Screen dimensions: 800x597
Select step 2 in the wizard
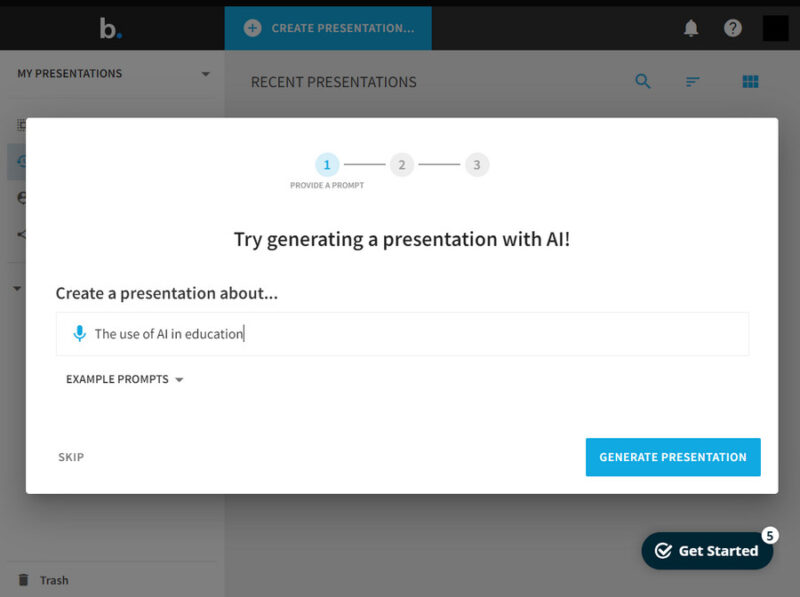[402, 164]
